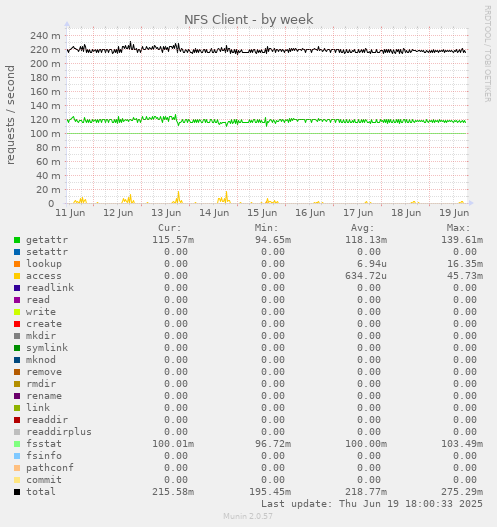This screenshot has height=527, width=497.
Task: Click the 'NFS Client - by week' title
Action: tap(249, 19)
